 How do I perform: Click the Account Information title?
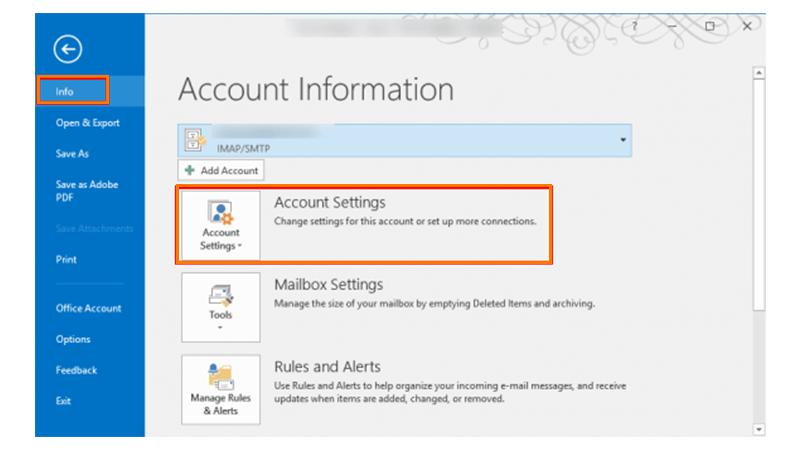point(316,89)
